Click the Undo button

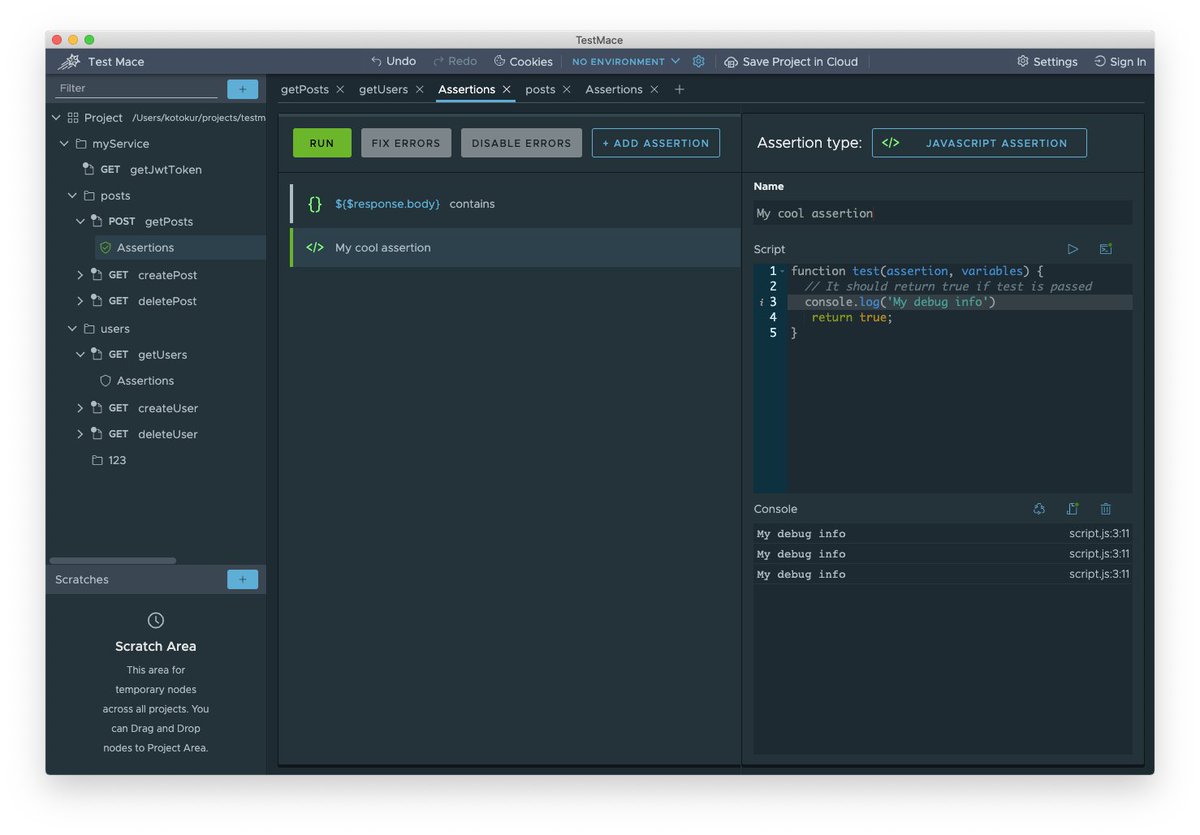[x=393, y=61]
